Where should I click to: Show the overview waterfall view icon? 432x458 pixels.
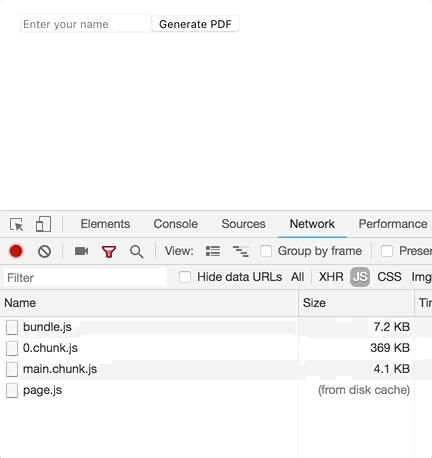[x=240, y=251]
